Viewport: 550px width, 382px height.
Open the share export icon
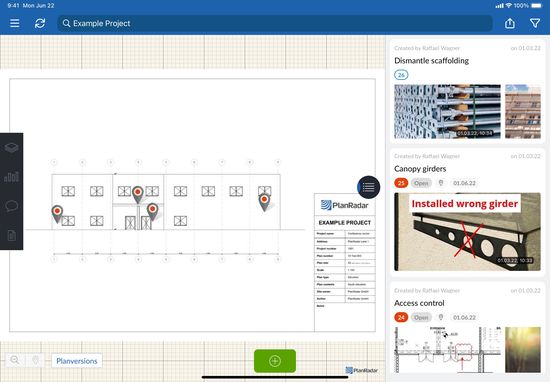click(x=510, y=24)
